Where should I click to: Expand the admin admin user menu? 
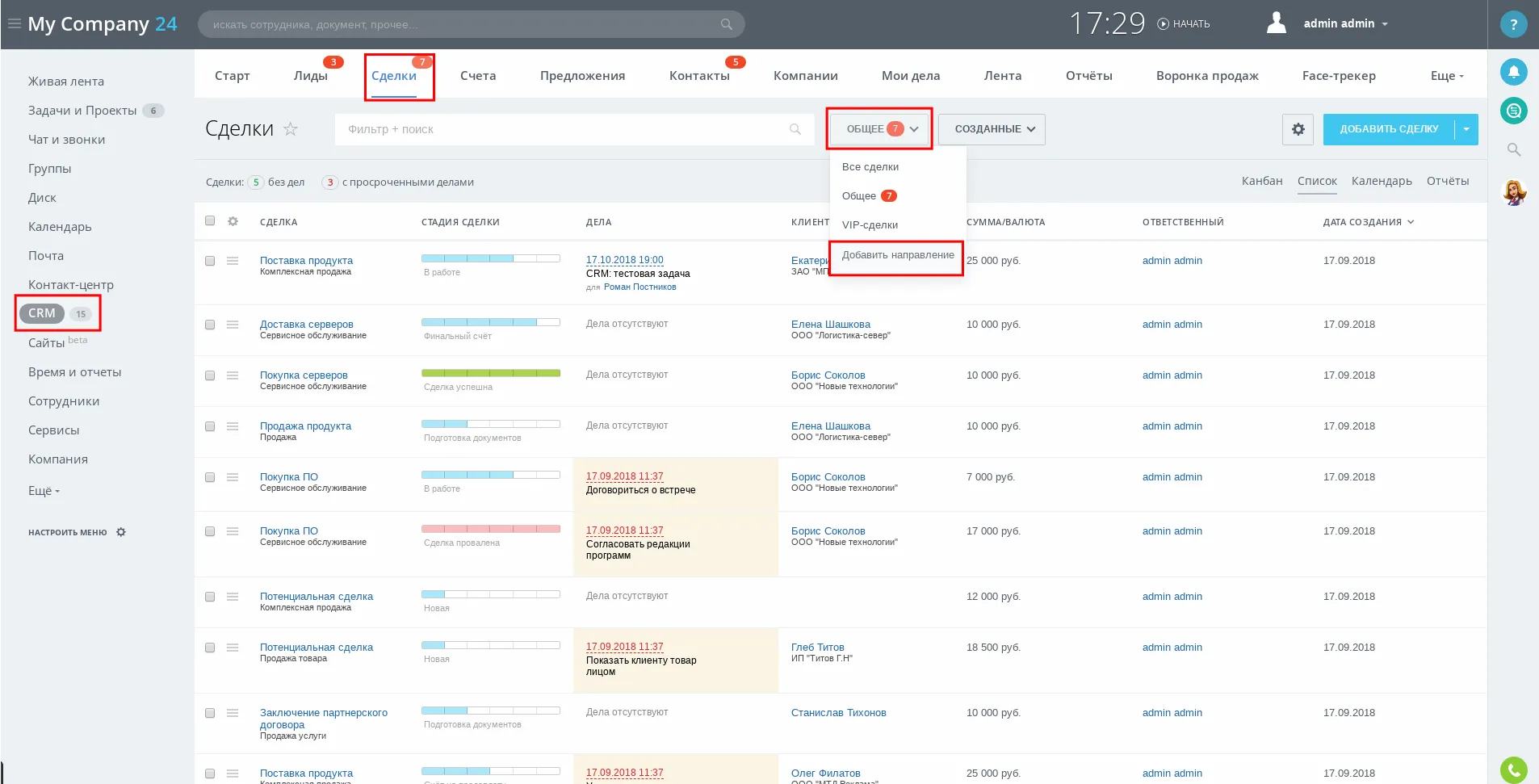pyautogui.click(x=1345, y=23)
